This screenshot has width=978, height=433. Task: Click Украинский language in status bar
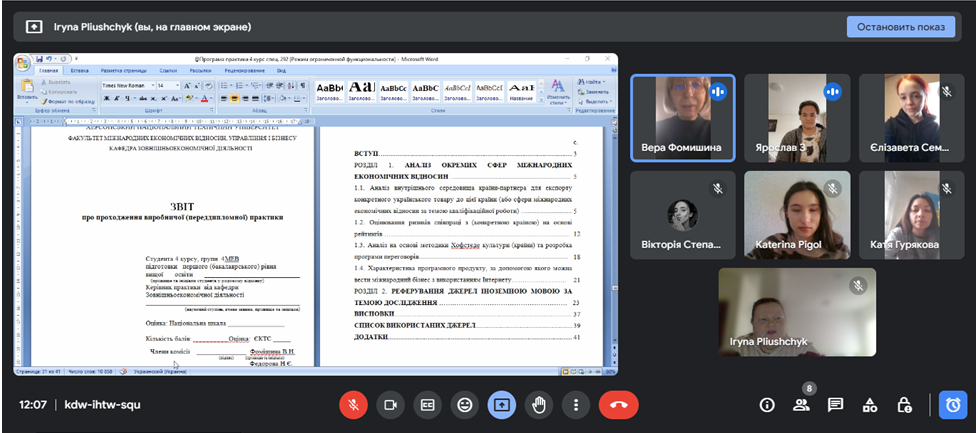[x=160, y=371]
